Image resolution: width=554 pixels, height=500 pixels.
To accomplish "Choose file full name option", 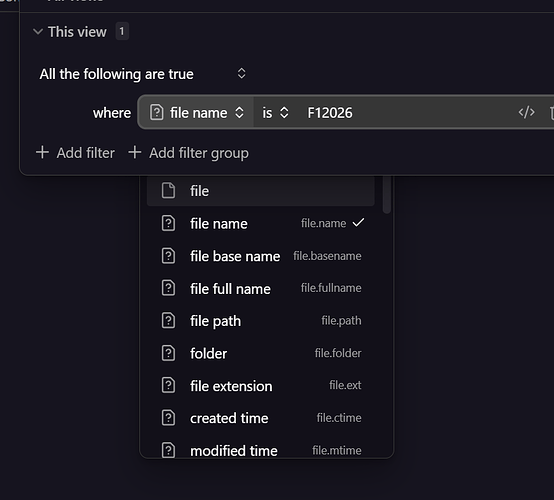I will (261, 289).
